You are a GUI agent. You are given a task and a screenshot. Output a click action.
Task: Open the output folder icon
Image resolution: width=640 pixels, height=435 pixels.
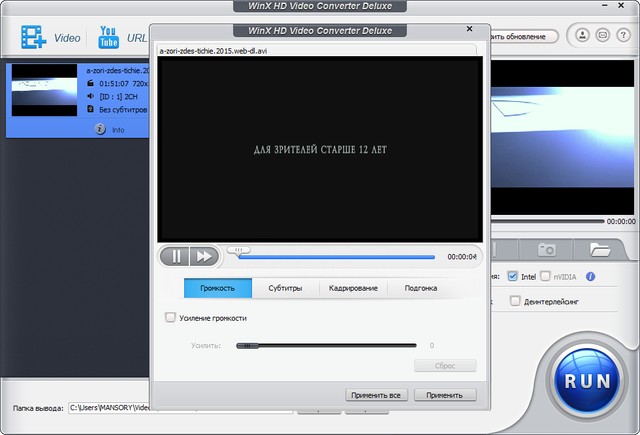click(600, 249)
